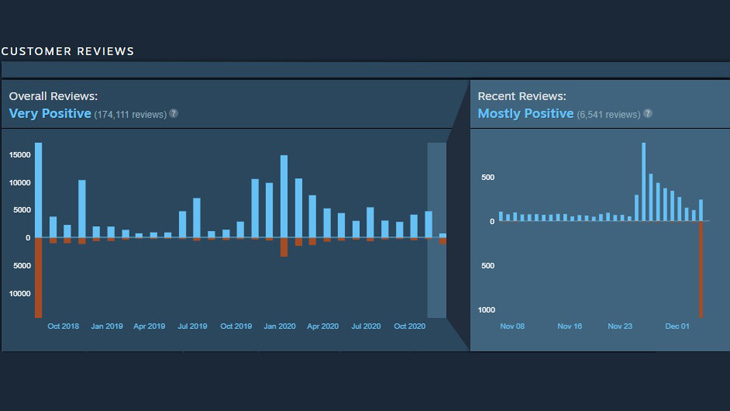Click the help icon beside overall review count
The width and height of the screenshot is (730, 411).
pyautogui.click(x=174, y=114)
